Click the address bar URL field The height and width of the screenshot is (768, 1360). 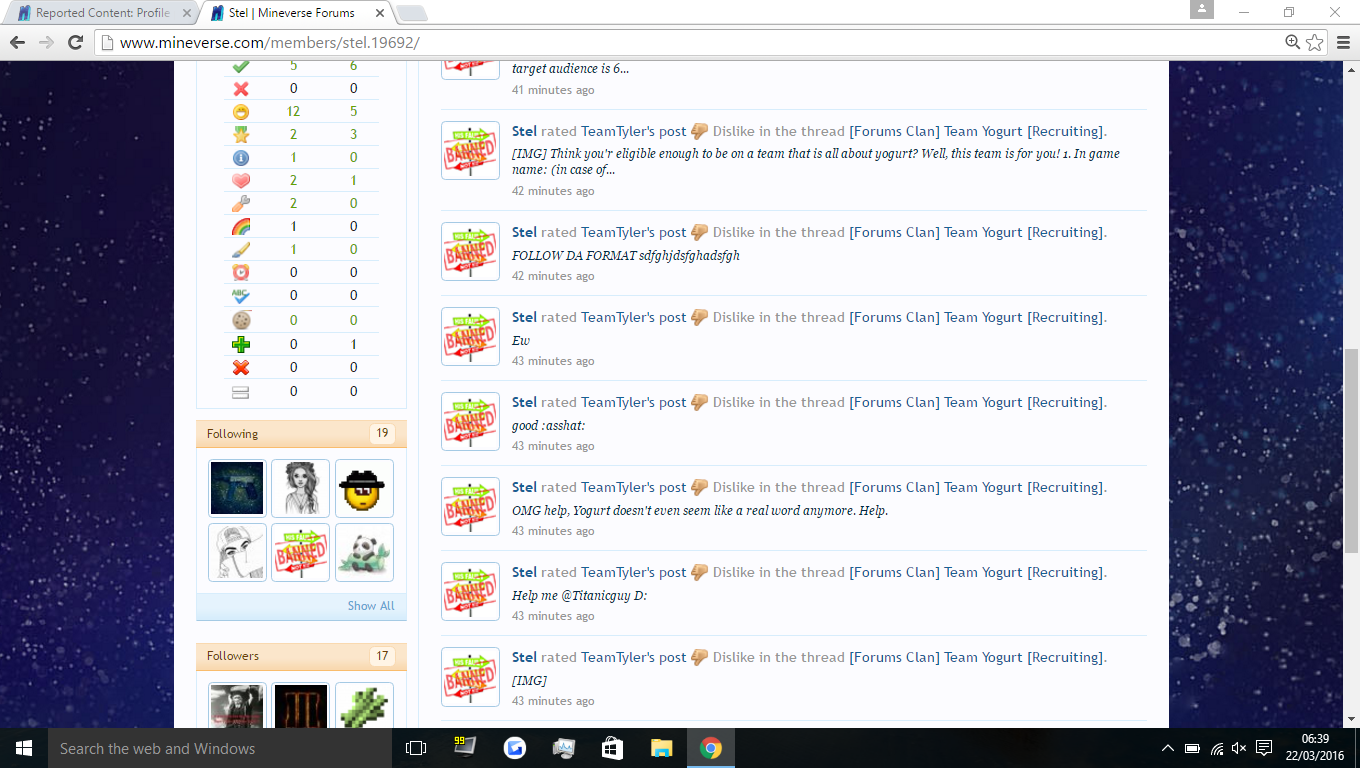pyautogui.click(x=690, y=42)
